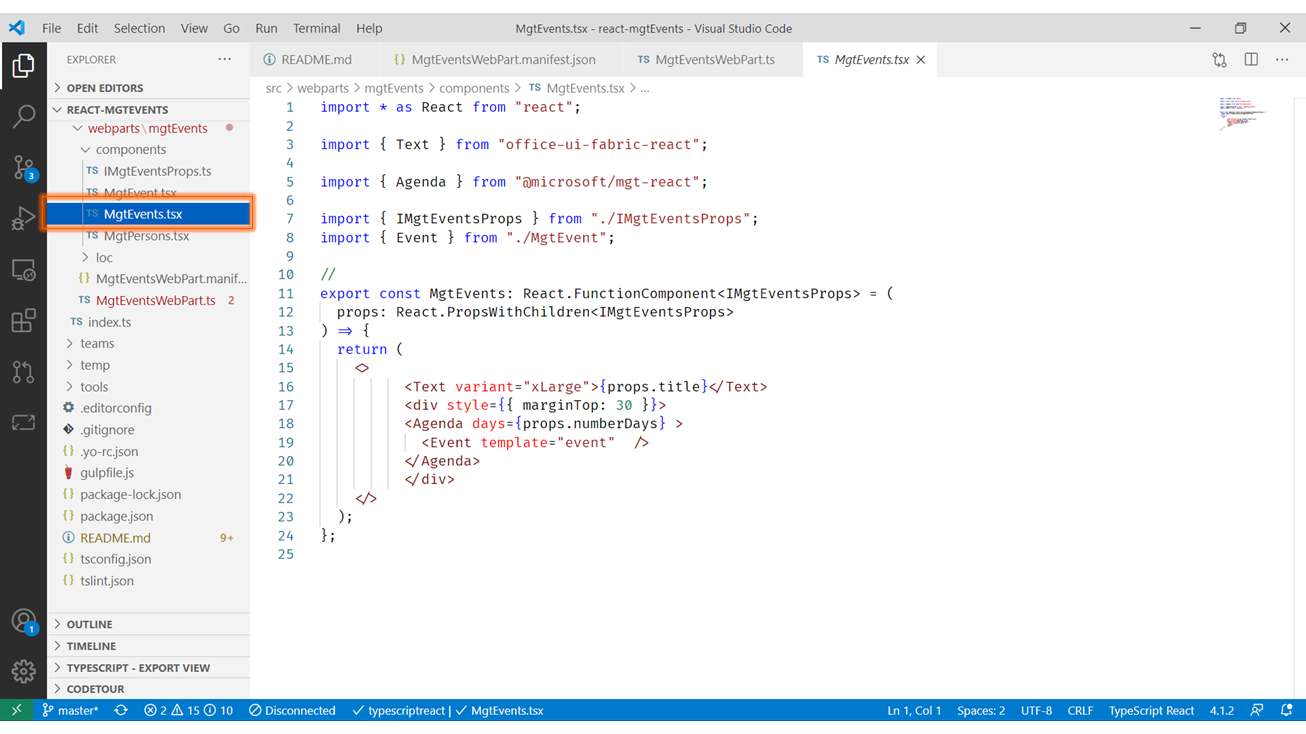Expand the OUTLINE section
1306x734 pixels.
90,624
